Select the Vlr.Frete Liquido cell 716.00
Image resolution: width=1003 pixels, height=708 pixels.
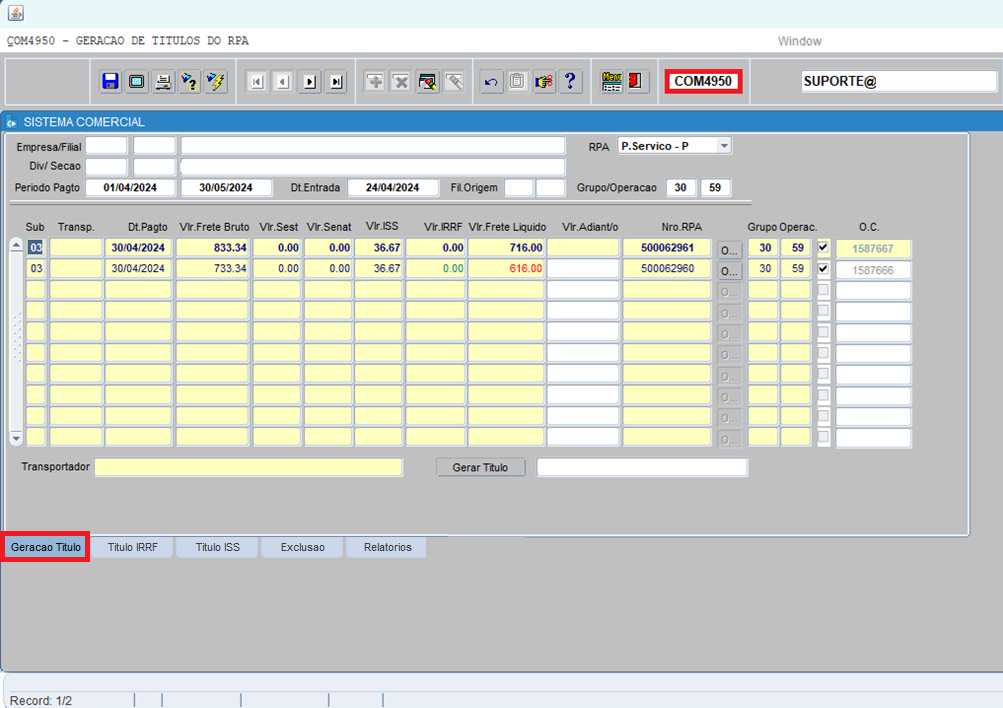point(506,248)
